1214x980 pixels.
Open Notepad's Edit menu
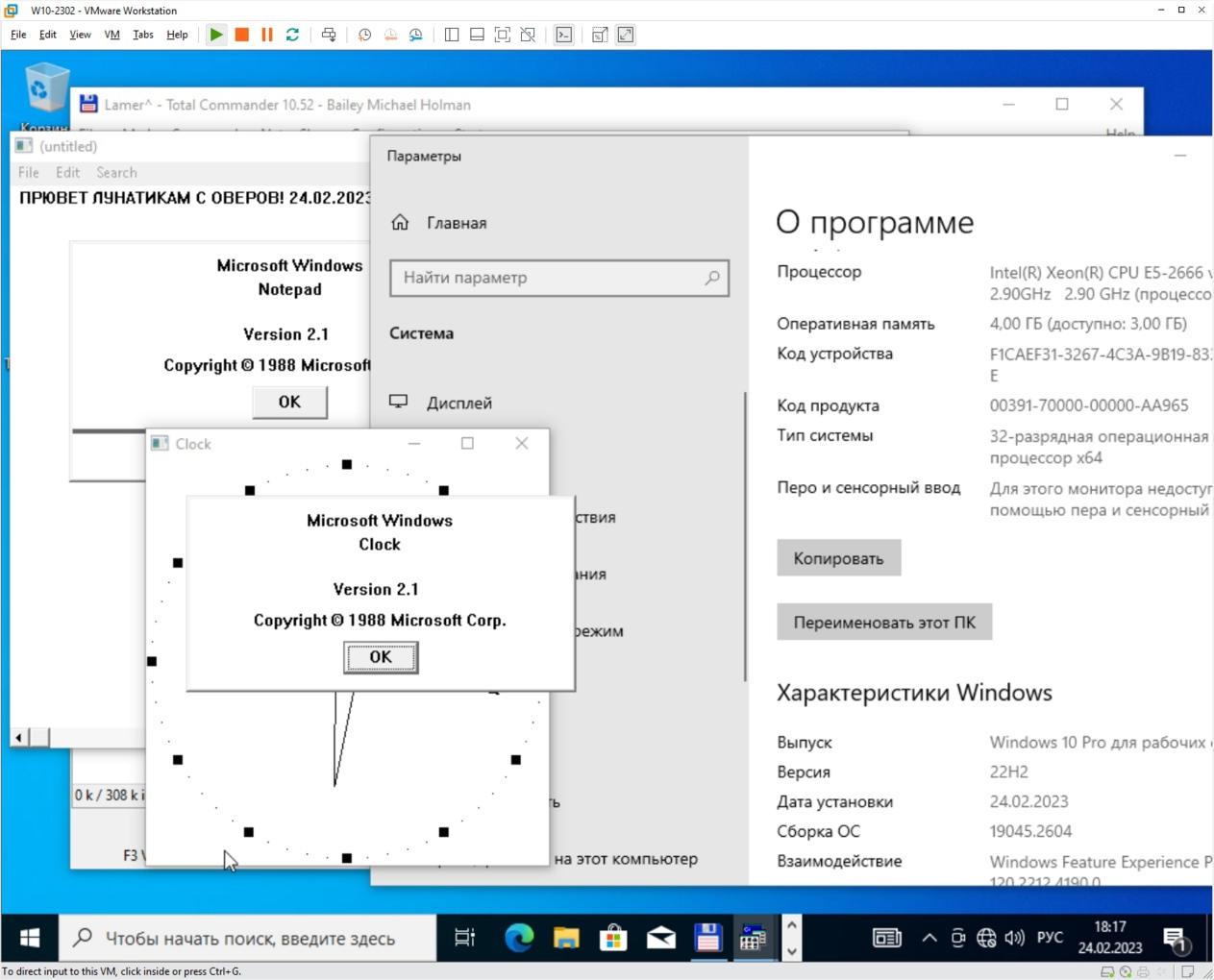pos(67,173)
